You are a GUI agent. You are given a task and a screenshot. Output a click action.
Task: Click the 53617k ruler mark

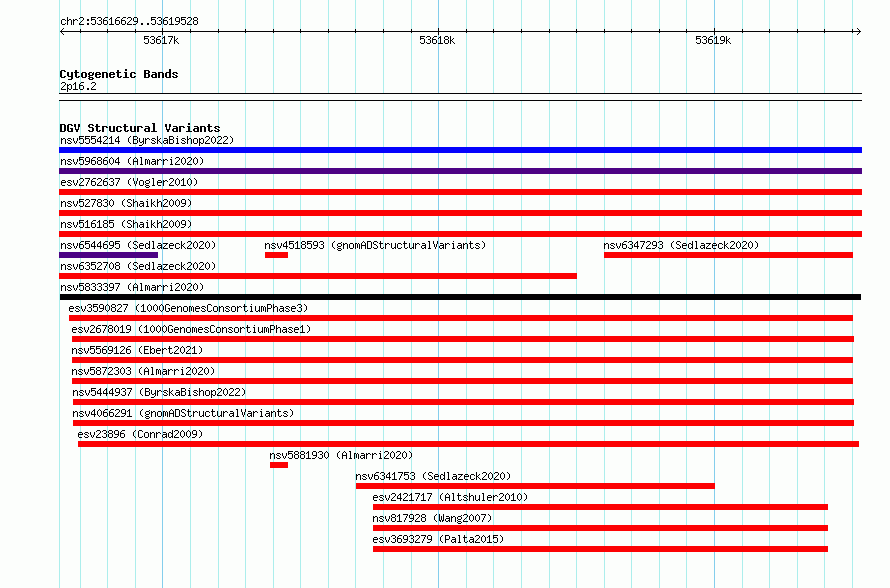pyautogui.click(x=161, y=40)
